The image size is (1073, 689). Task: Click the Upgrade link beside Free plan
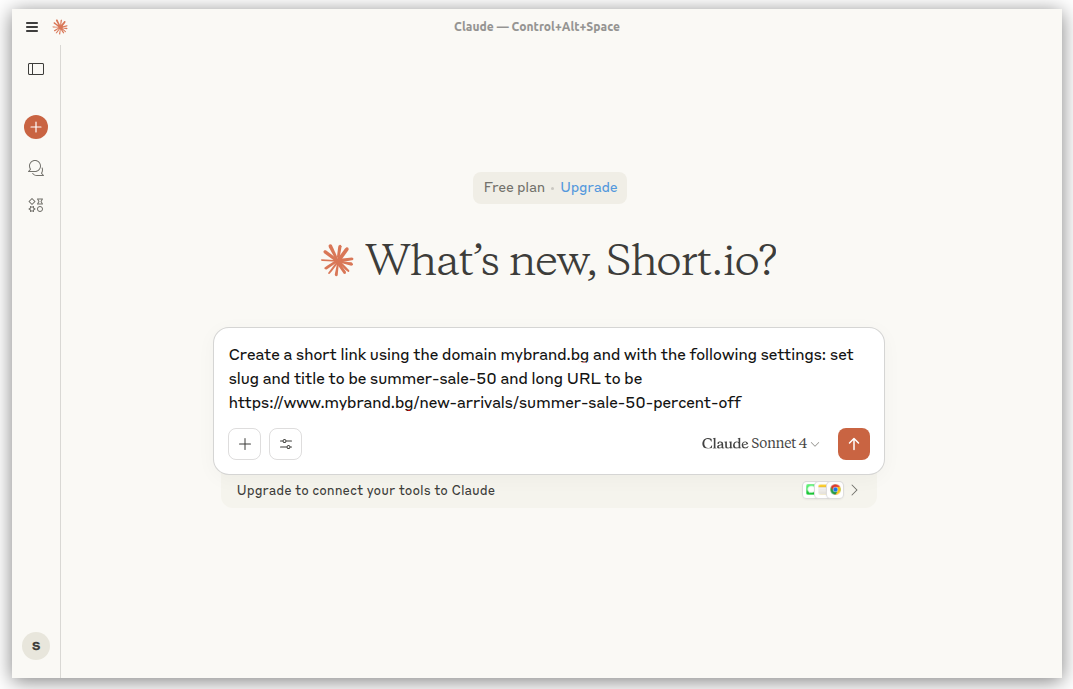588,188
